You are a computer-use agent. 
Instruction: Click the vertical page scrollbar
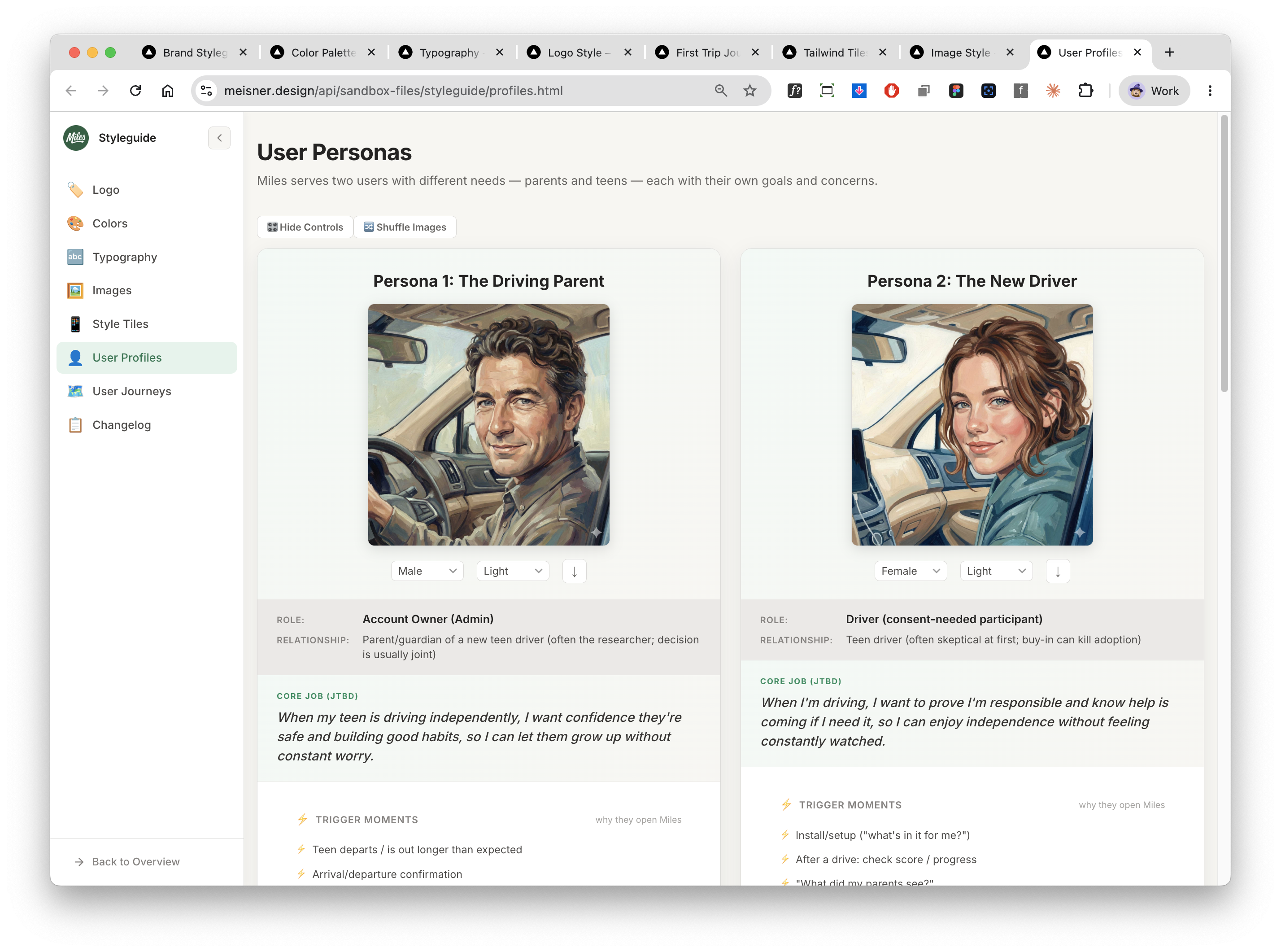[1224, 253]
